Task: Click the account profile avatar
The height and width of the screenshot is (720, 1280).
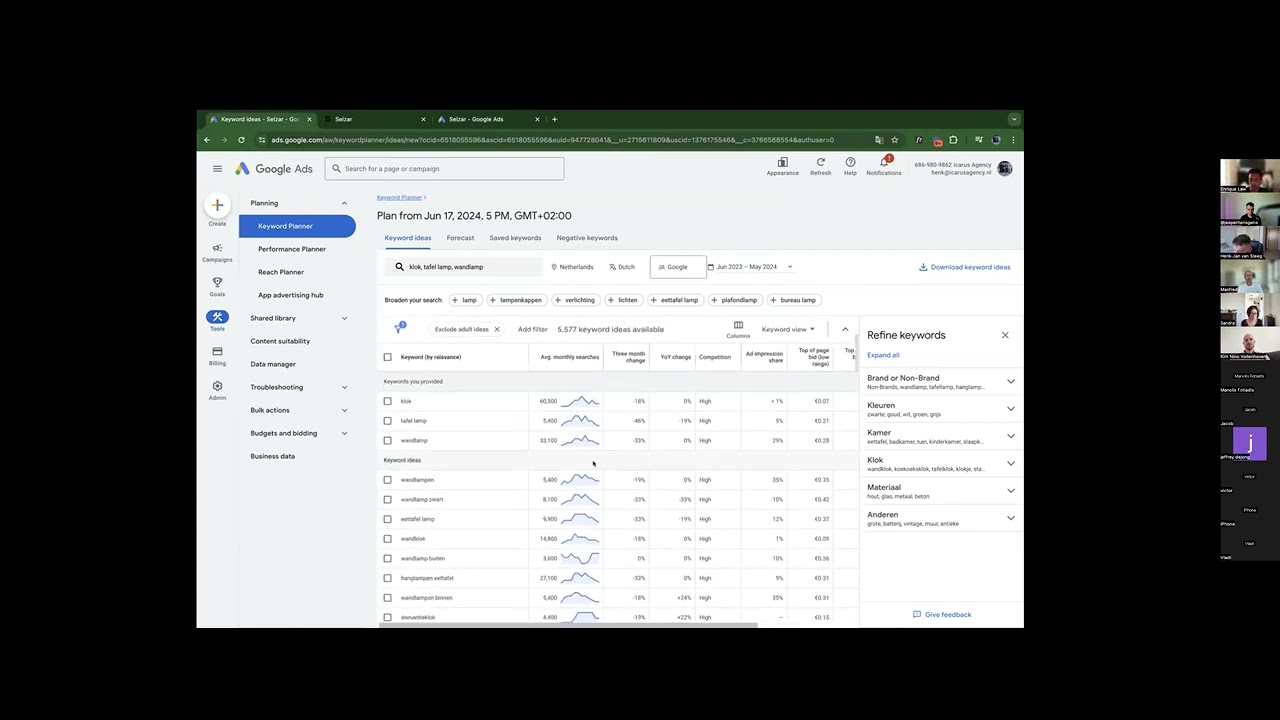Action: [1004, 168]
